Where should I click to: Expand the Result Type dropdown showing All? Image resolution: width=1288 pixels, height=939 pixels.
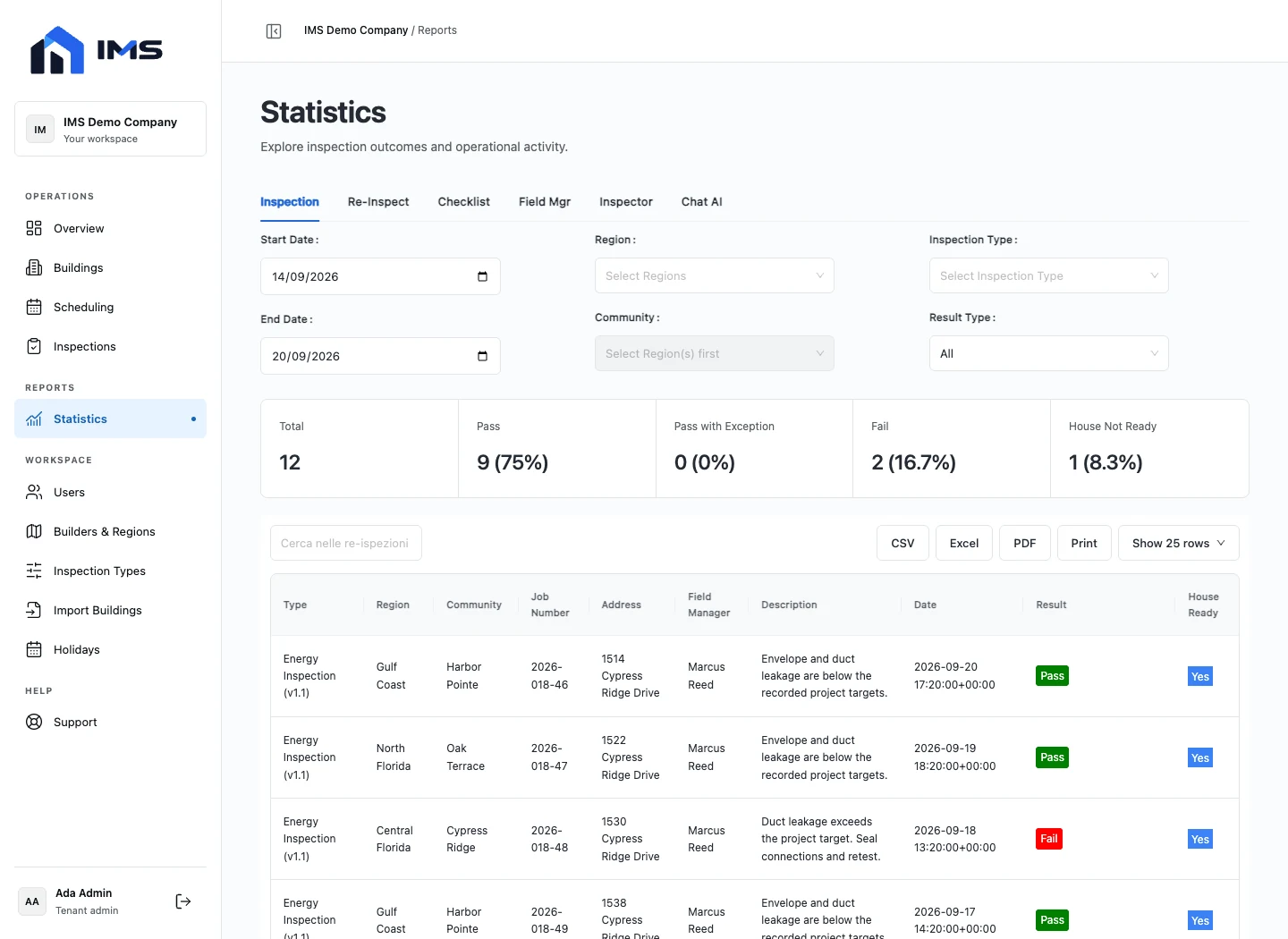[x=1049, y=353]
